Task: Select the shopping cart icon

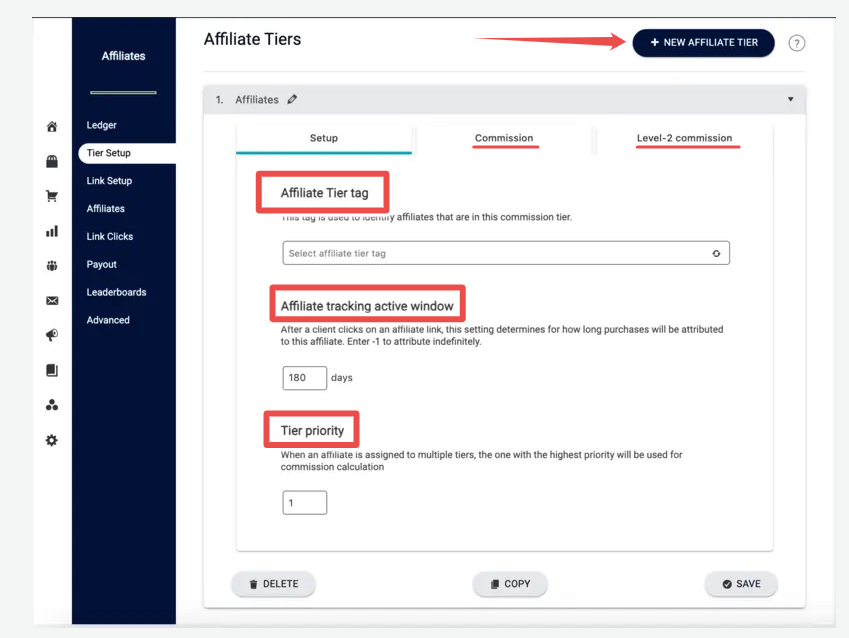Action: [52, 196]
